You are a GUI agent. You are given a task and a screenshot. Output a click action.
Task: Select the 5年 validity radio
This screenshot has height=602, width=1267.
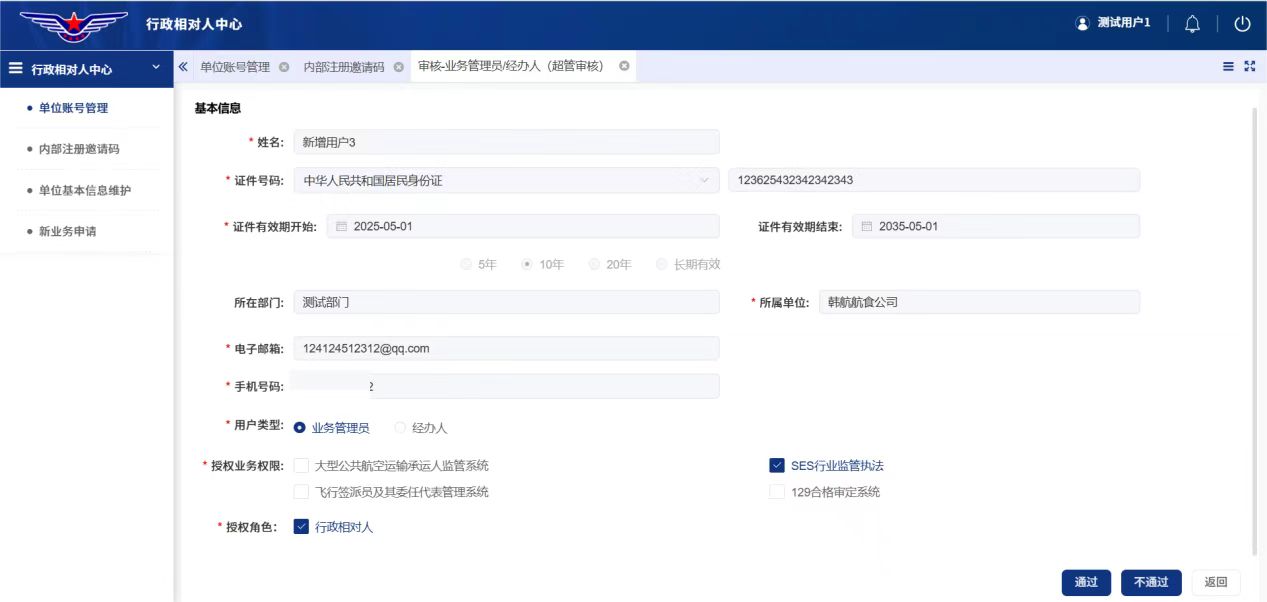pyautogui.click(x=466, y=265)
